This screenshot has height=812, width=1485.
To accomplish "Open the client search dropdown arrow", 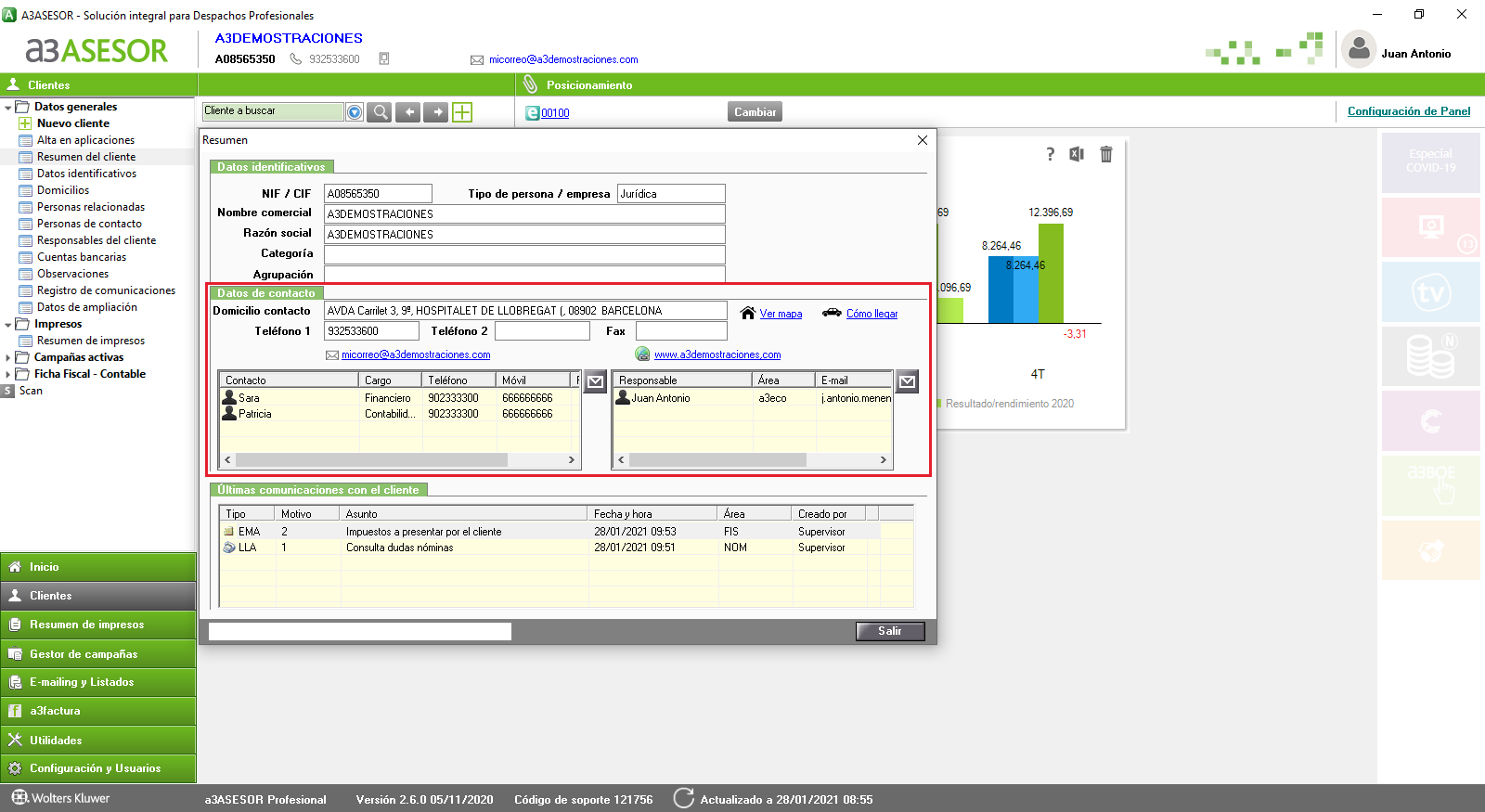I will click(355, 112).
